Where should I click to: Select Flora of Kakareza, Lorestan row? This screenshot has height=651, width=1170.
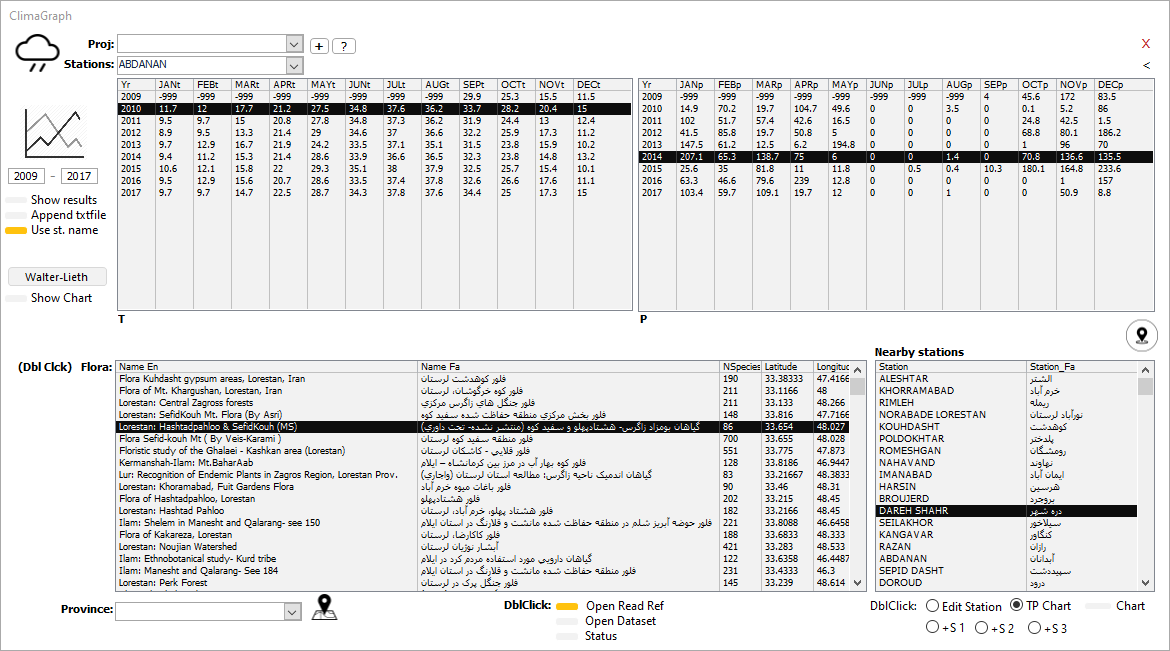tap(484, 535)
